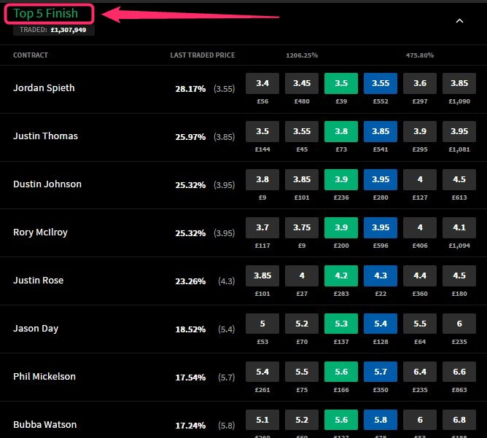Click Phil Mickelson 6.4 price box
This screenshot has height=438, width=487.
click(x=420, y=372)
